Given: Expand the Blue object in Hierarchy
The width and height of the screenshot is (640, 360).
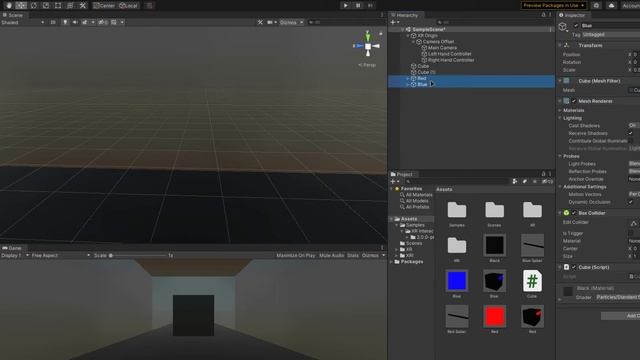Looking at the screenshot, I should (408, 84).
